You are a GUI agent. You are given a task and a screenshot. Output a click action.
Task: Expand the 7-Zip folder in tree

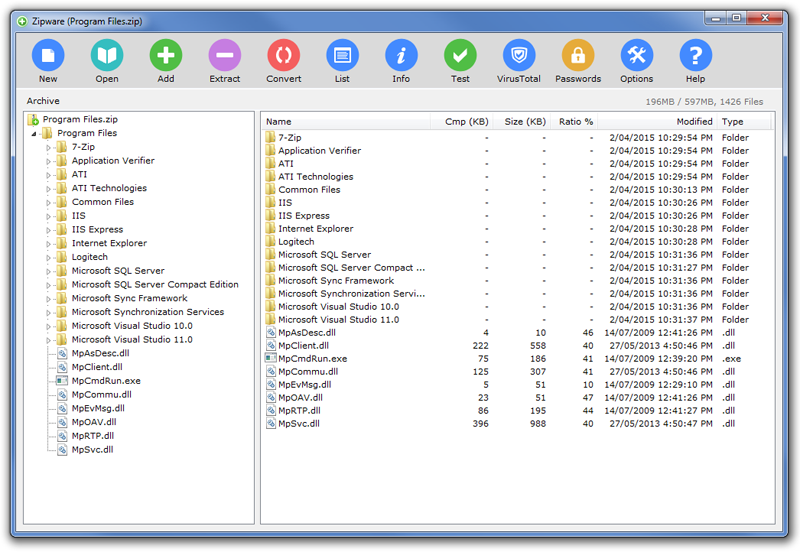pos(49,147)
